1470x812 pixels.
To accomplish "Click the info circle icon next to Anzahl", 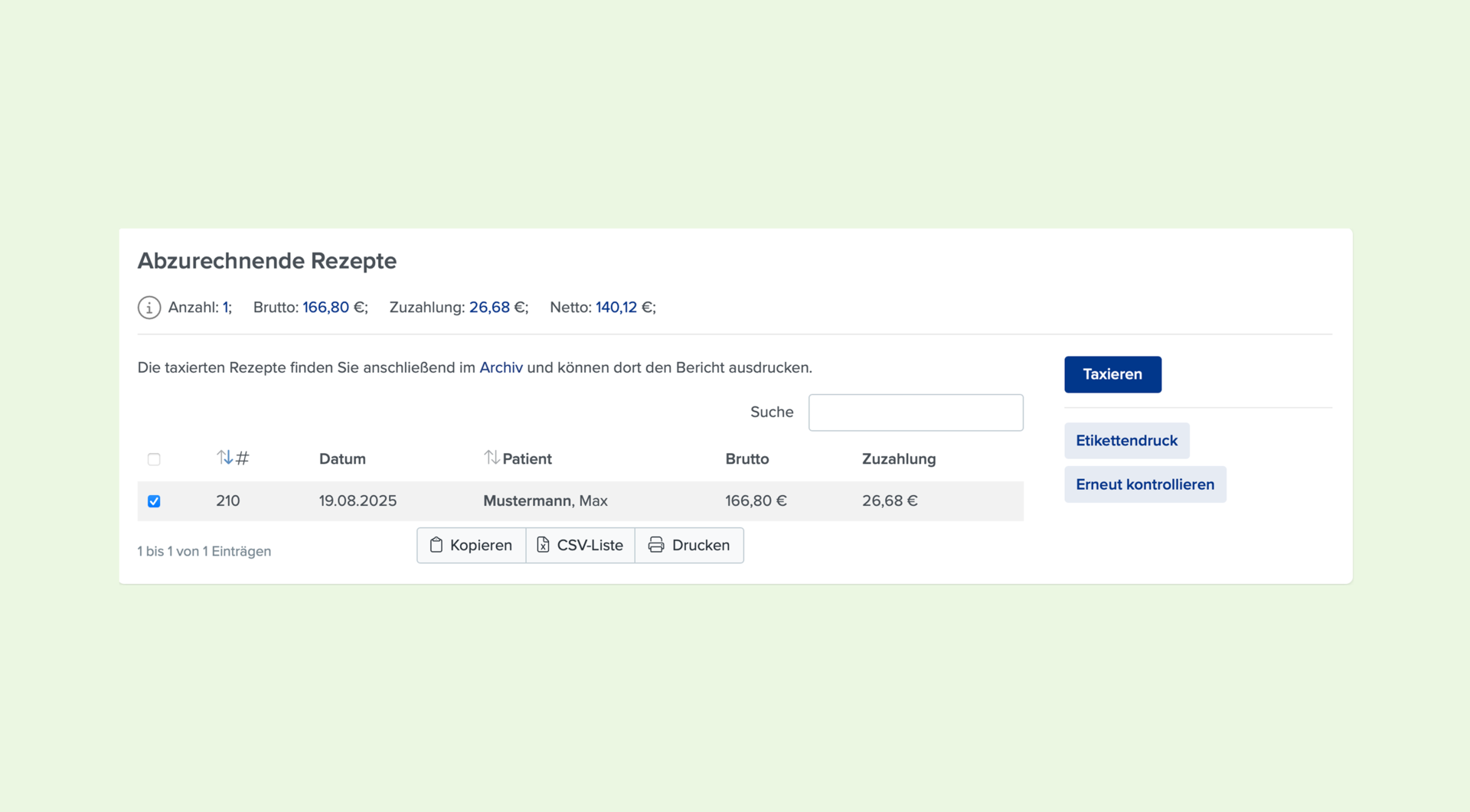I will [x=149, y=308].
